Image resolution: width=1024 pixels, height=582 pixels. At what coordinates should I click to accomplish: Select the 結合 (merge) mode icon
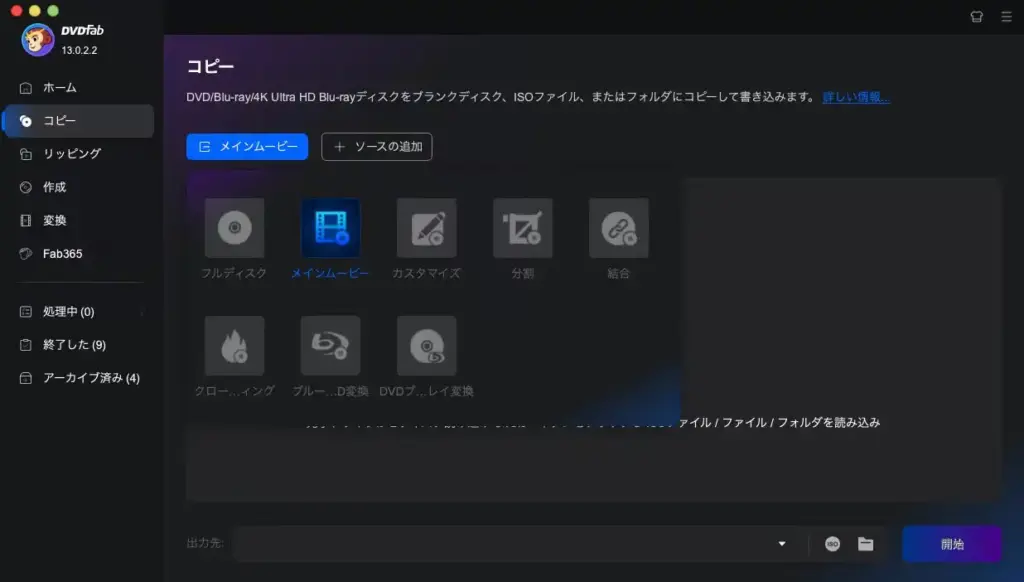click(x=618, y=227)
